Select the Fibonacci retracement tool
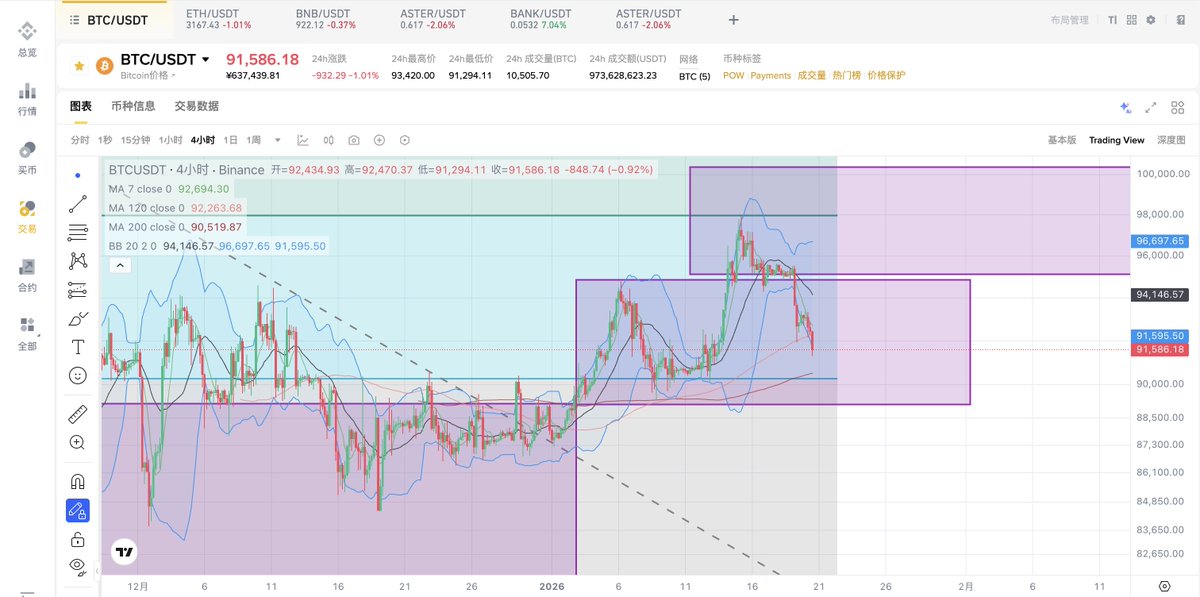The height and width of the screenshot is (597, 1200). click(78, 233)
